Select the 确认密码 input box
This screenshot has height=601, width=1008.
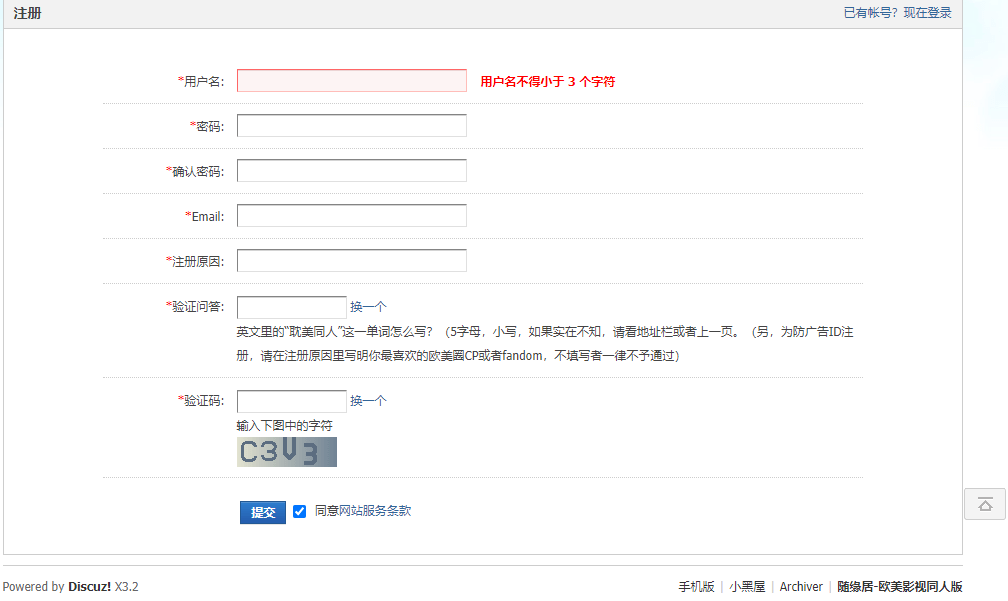tap(352, 170)
